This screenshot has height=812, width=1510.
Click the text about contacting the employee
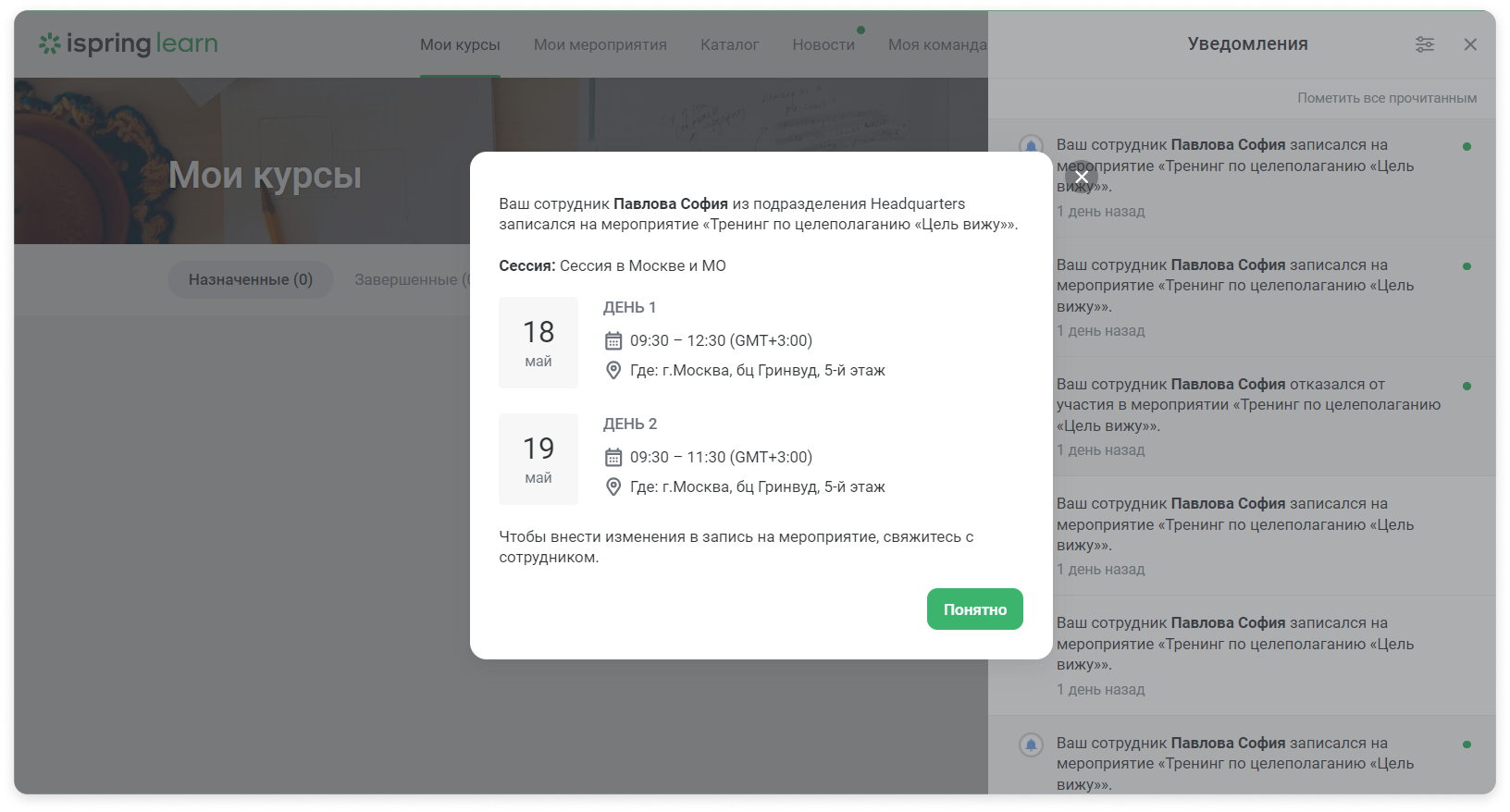tap(736, 547)
